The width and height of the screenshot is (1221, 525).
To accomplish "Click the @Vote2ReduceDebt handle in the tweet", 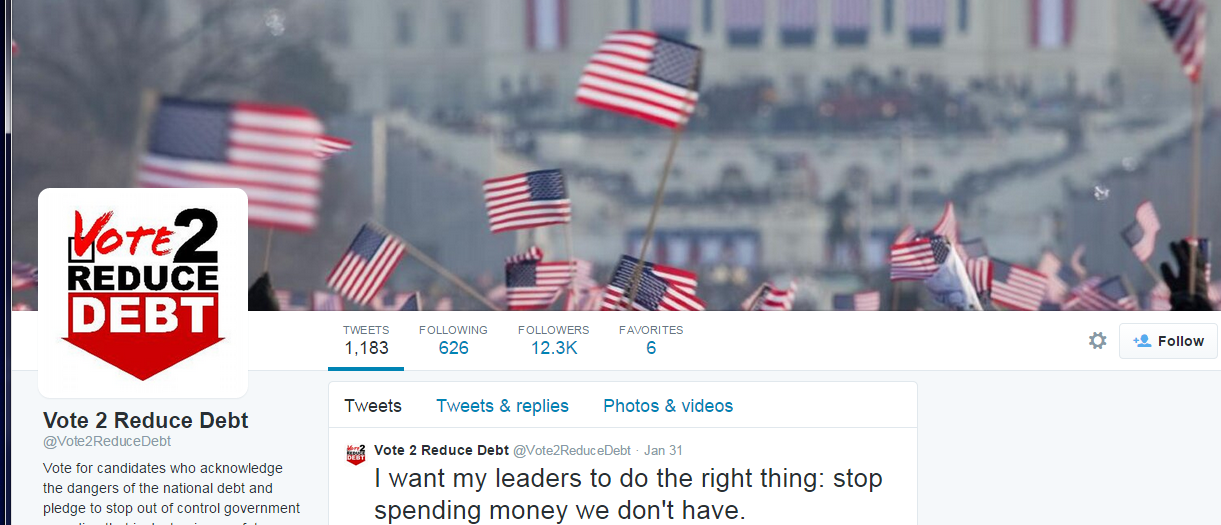I will point(572,450).
